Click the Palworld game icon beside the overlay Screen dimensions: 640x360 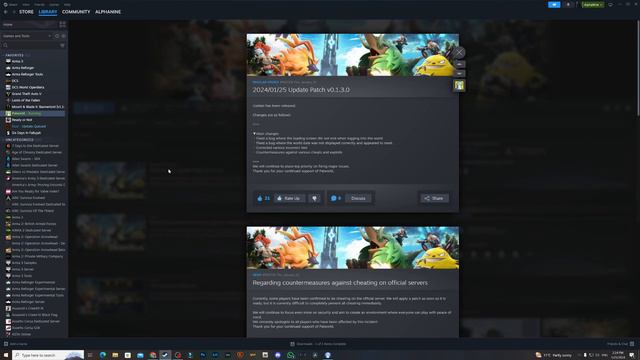[459, 86]
